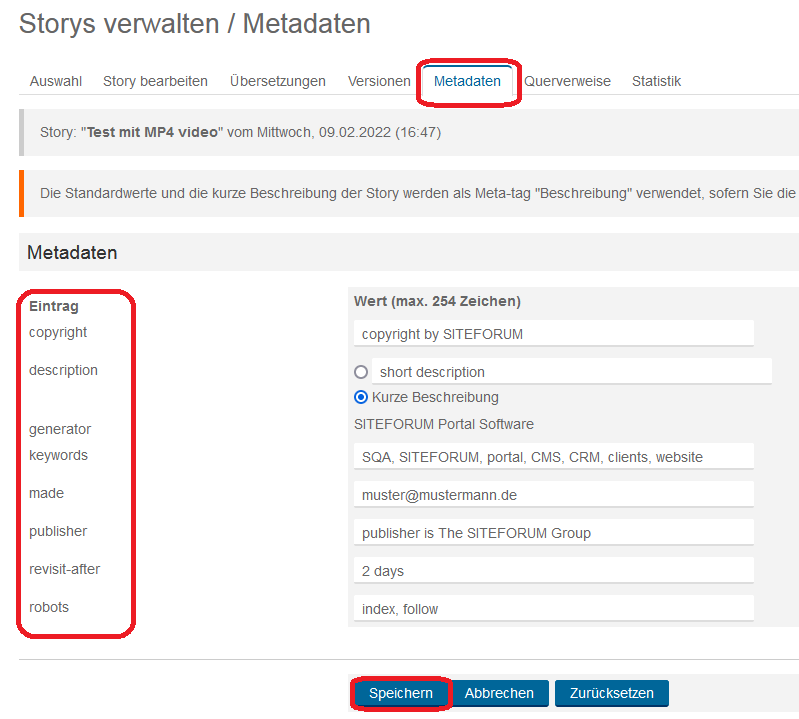Image resolution: width=799 pixels, height=719 pixels.
Task: Click the Zurücksetzen button
Action: [x=611, y=693]
